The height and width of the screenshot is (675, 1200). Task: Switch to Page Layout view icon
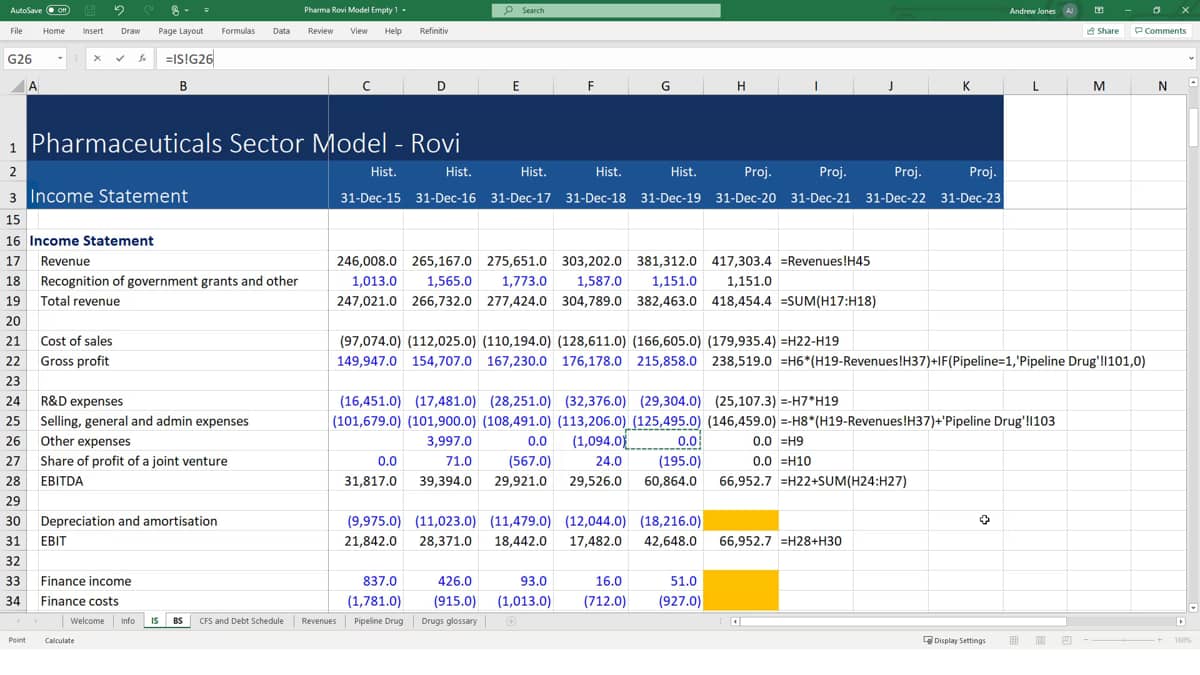tap(1040, 640)
